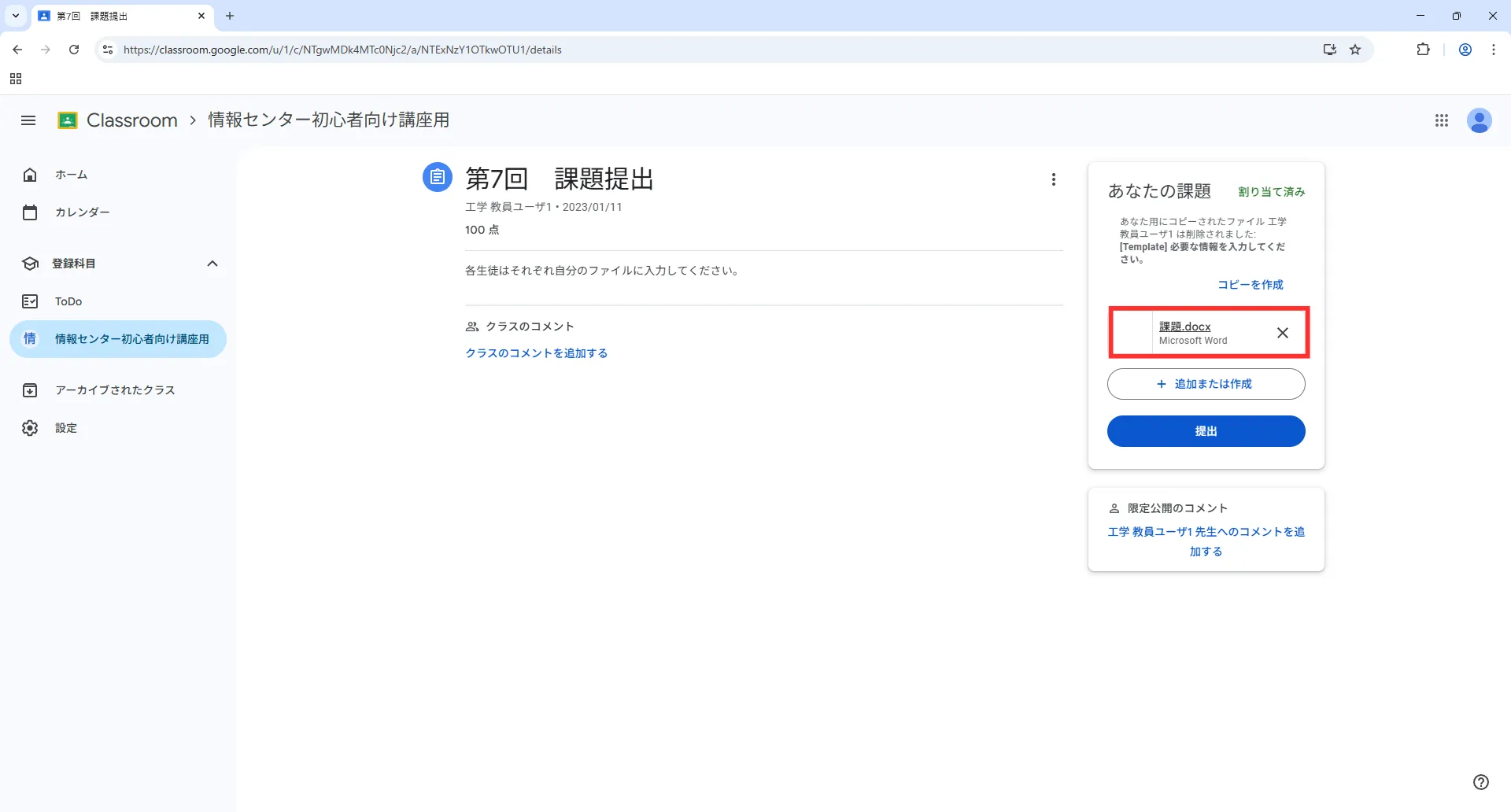Screen dimensions: 1511x812
Task: Open the help question mark icon
Action: 1480,781
